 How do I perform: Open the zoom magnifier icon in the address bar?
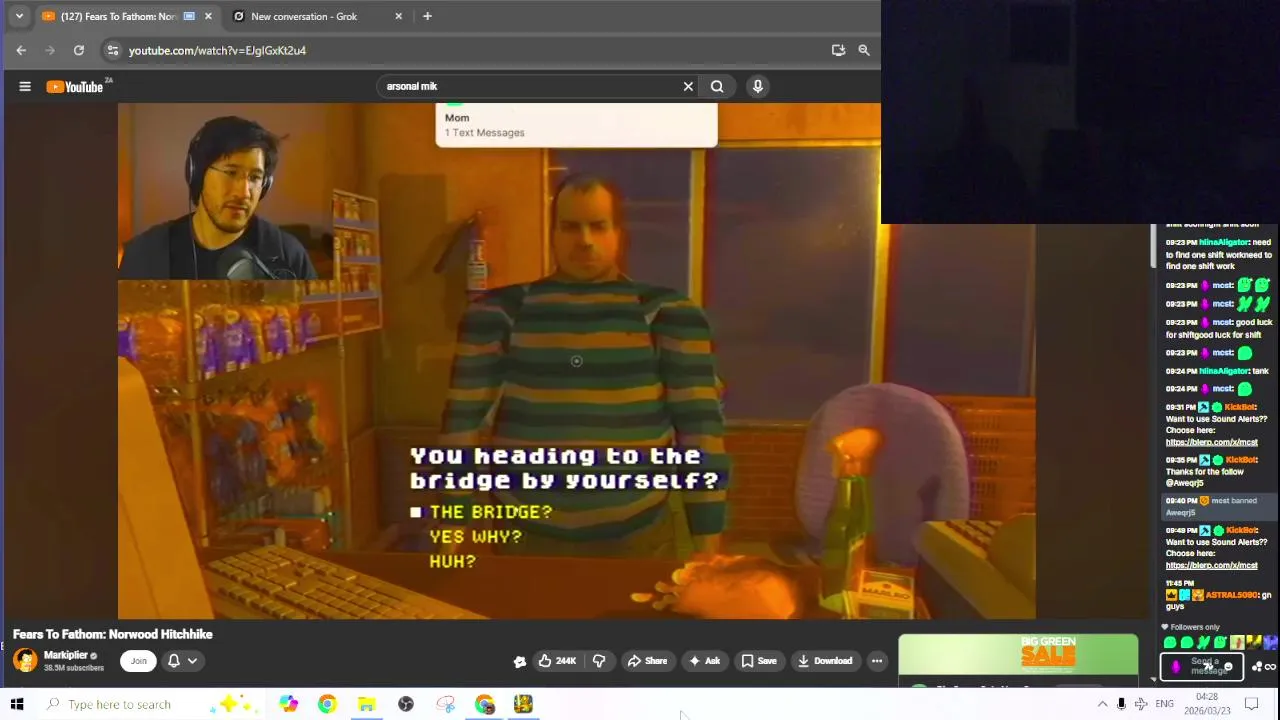pyautogui.click(x=864, y=50)
